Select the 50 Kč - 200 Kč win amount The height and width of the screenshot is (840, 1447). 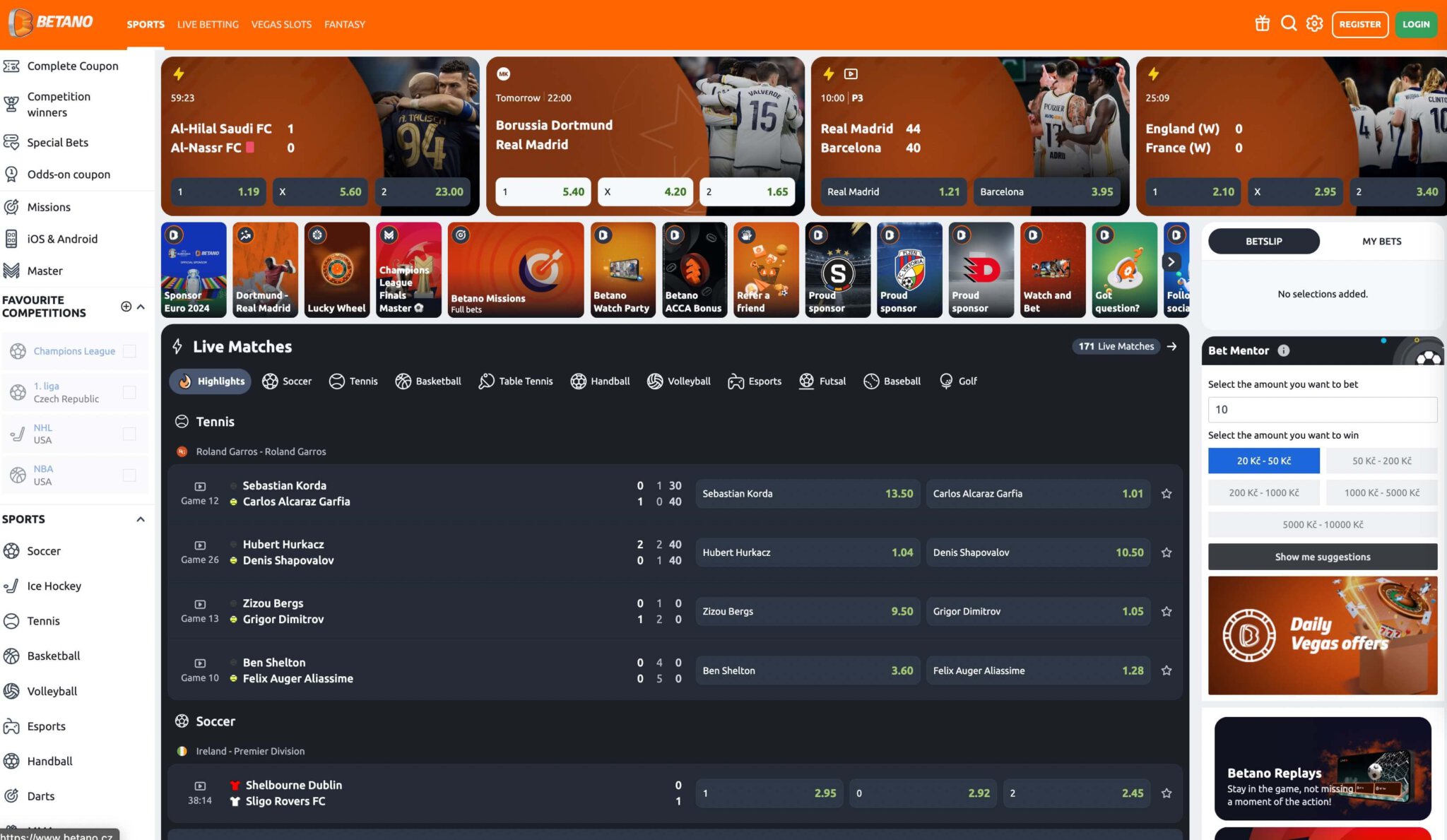(x=1381, y=461)
